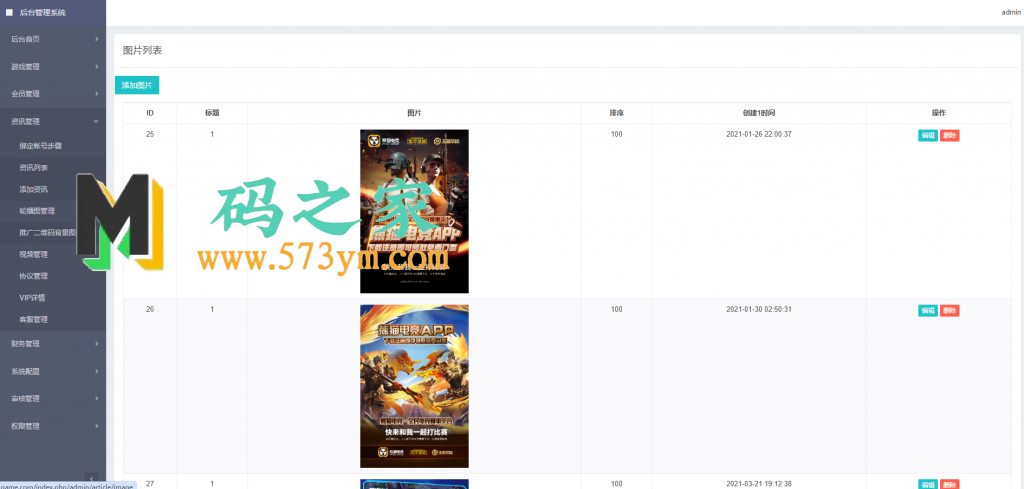Click date 2021-03-21 19:12:38
The height and width of the screenshot is (489, 1024).
point(759,484)
